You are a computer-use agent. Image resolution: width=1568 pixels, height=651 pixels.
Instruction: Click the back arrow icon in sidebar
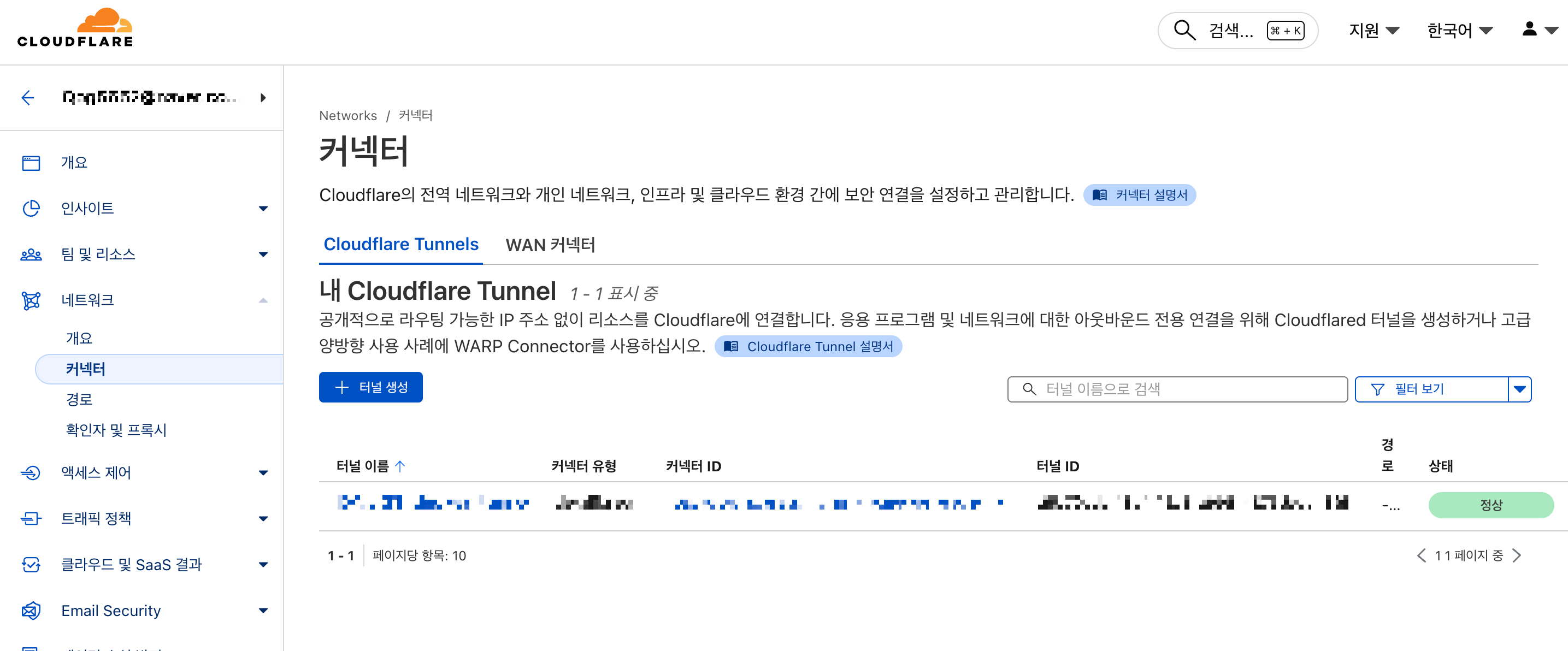[x=27, y=97]
